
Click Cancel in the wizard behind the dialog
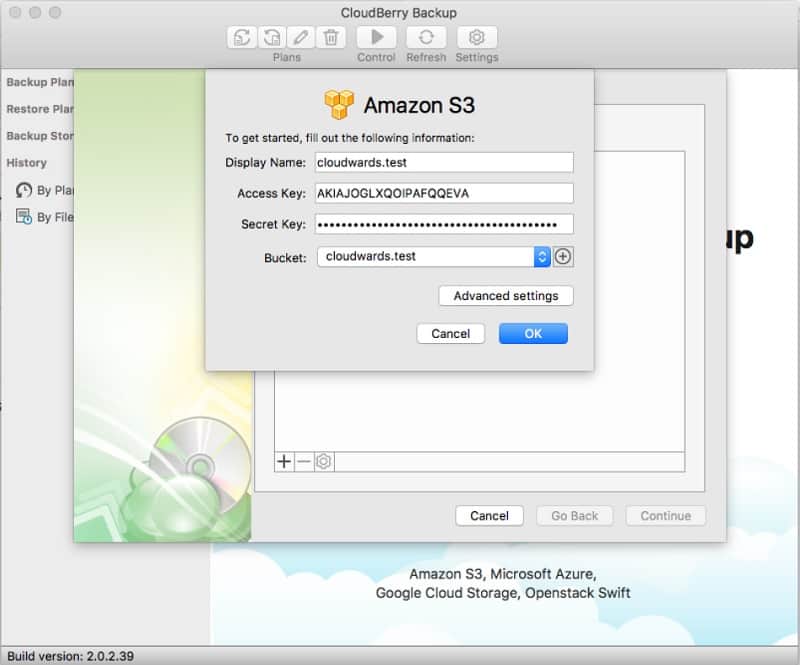point(489,516)
